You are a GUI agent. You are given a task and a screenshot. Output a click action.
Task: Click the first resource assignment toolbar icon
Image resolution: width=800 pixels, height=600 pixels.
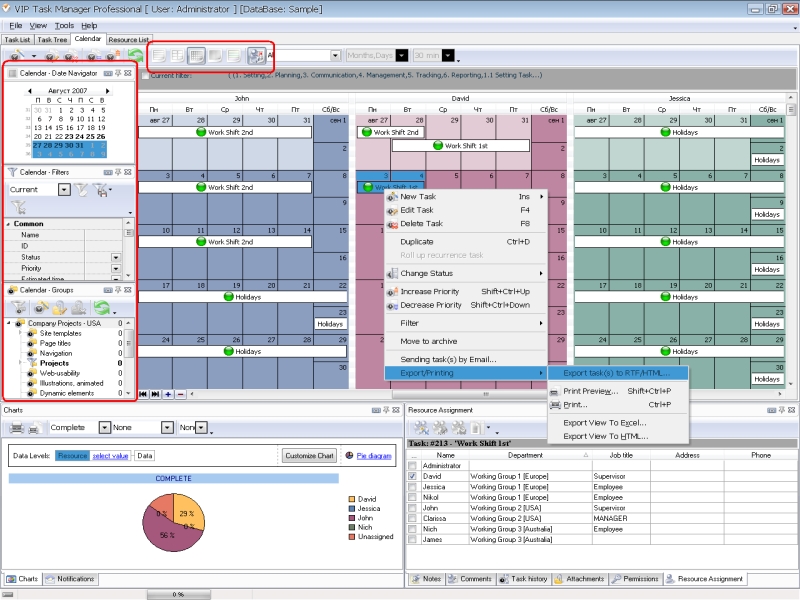pos(421,428)
